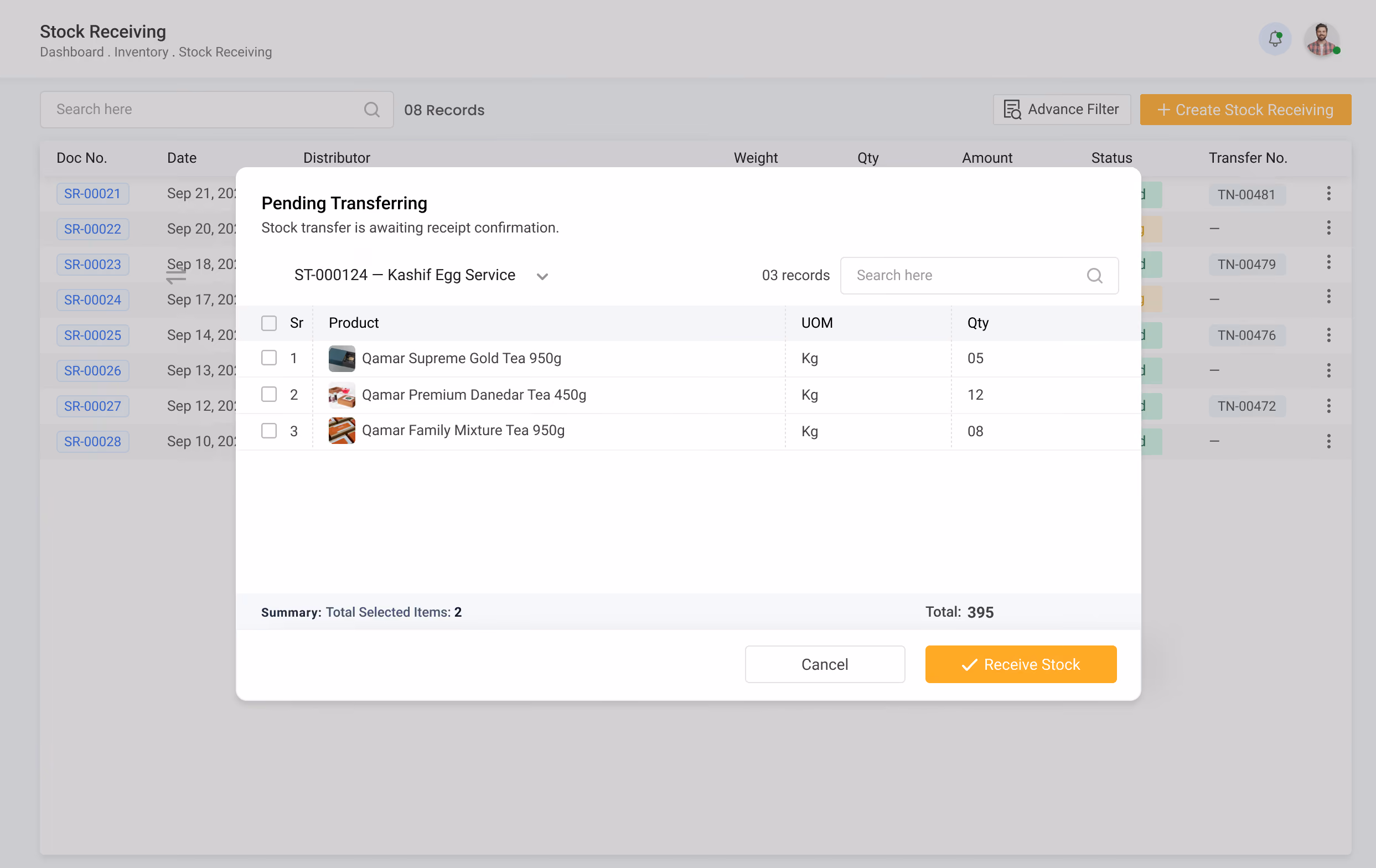Click the Status column header
The width and height of the screenshot is (1376, 868).
[x=1111, y=158]
